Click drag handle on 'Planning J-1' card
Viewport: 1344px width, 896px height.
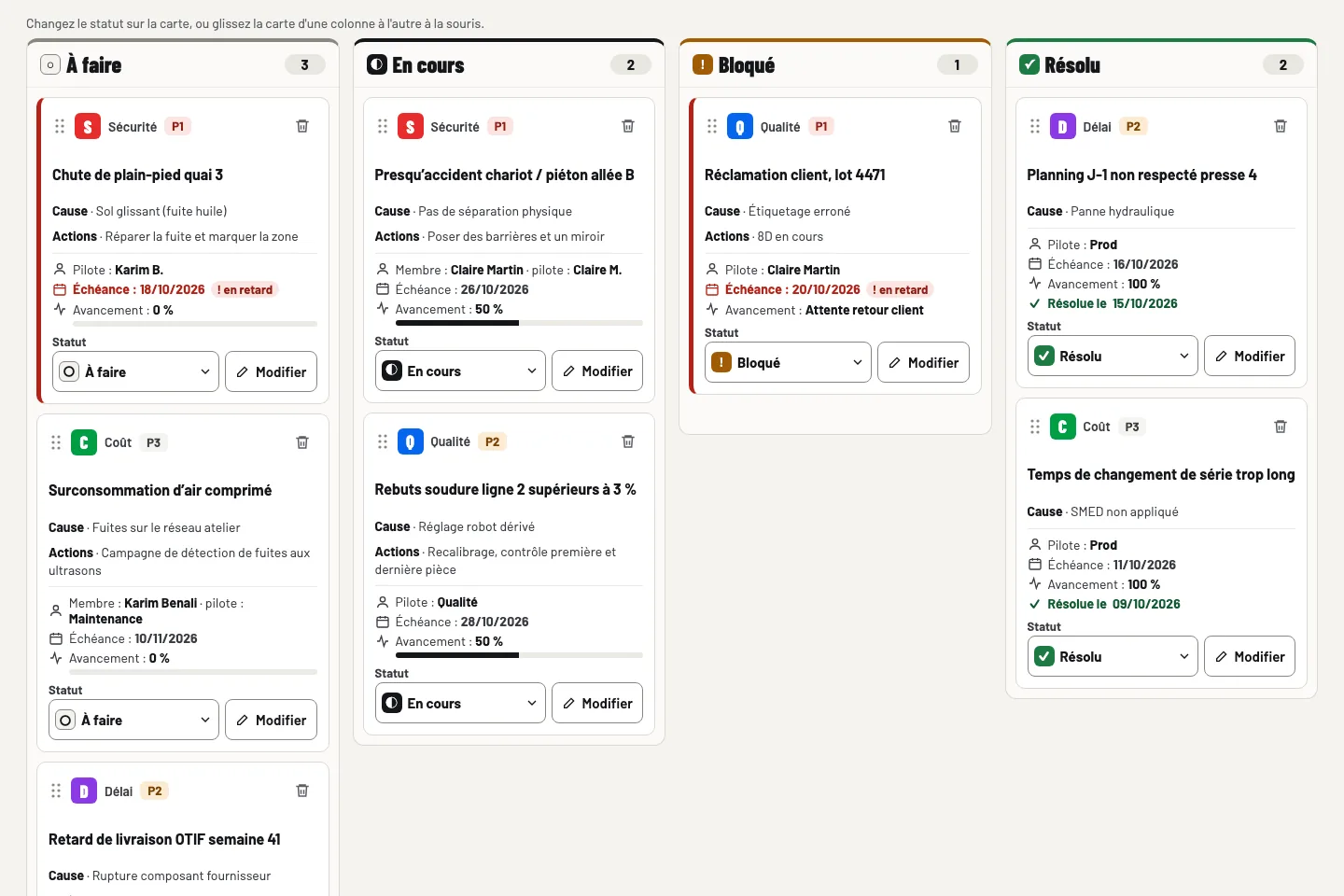[x=1035, y=126]
